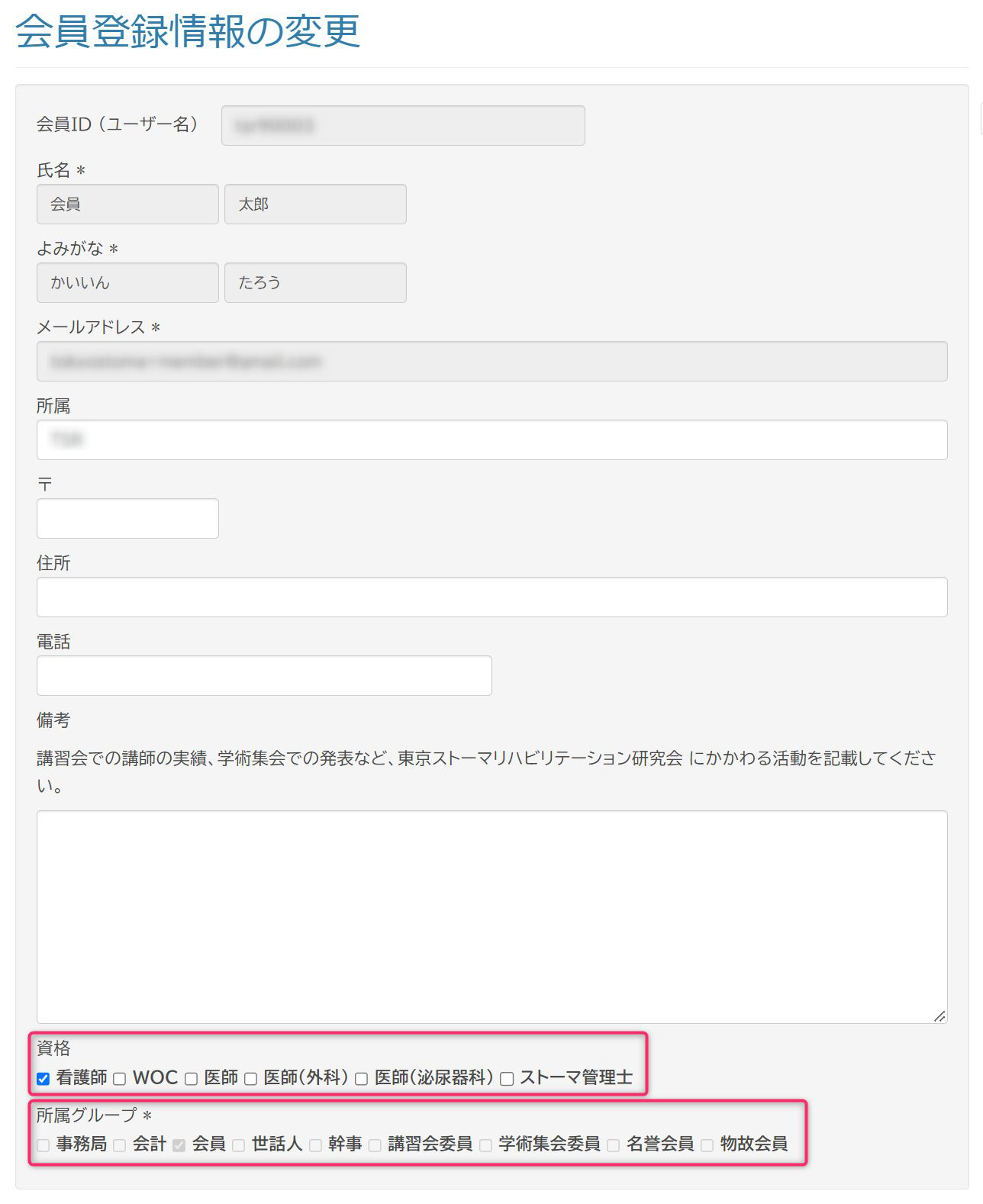Viewport: 983px width, 1204px height.
Task: Select the 医師(外科) checkbox
Action: (x=250, y=1079)
